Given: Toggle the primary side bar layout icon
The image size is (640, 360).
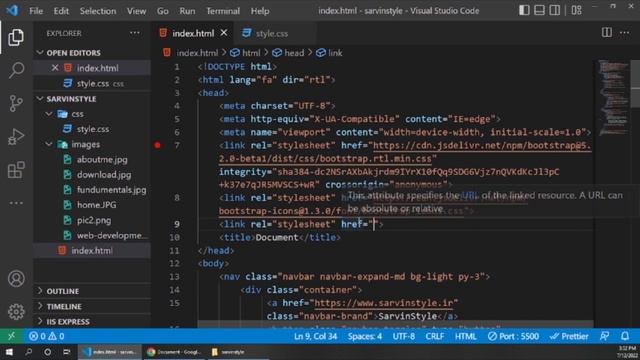Looking at the screenshot, I should 524,10.
